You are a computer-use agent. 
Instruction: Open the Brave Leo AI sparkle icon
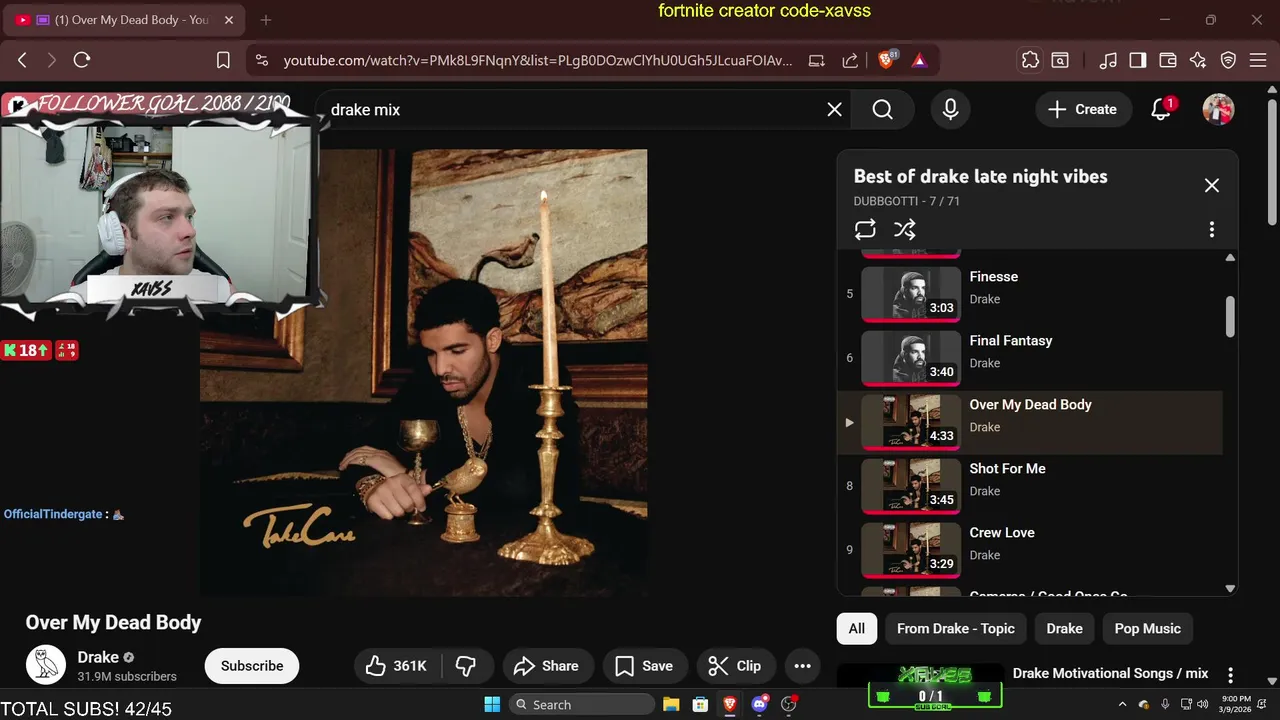tap(1198, 60)
